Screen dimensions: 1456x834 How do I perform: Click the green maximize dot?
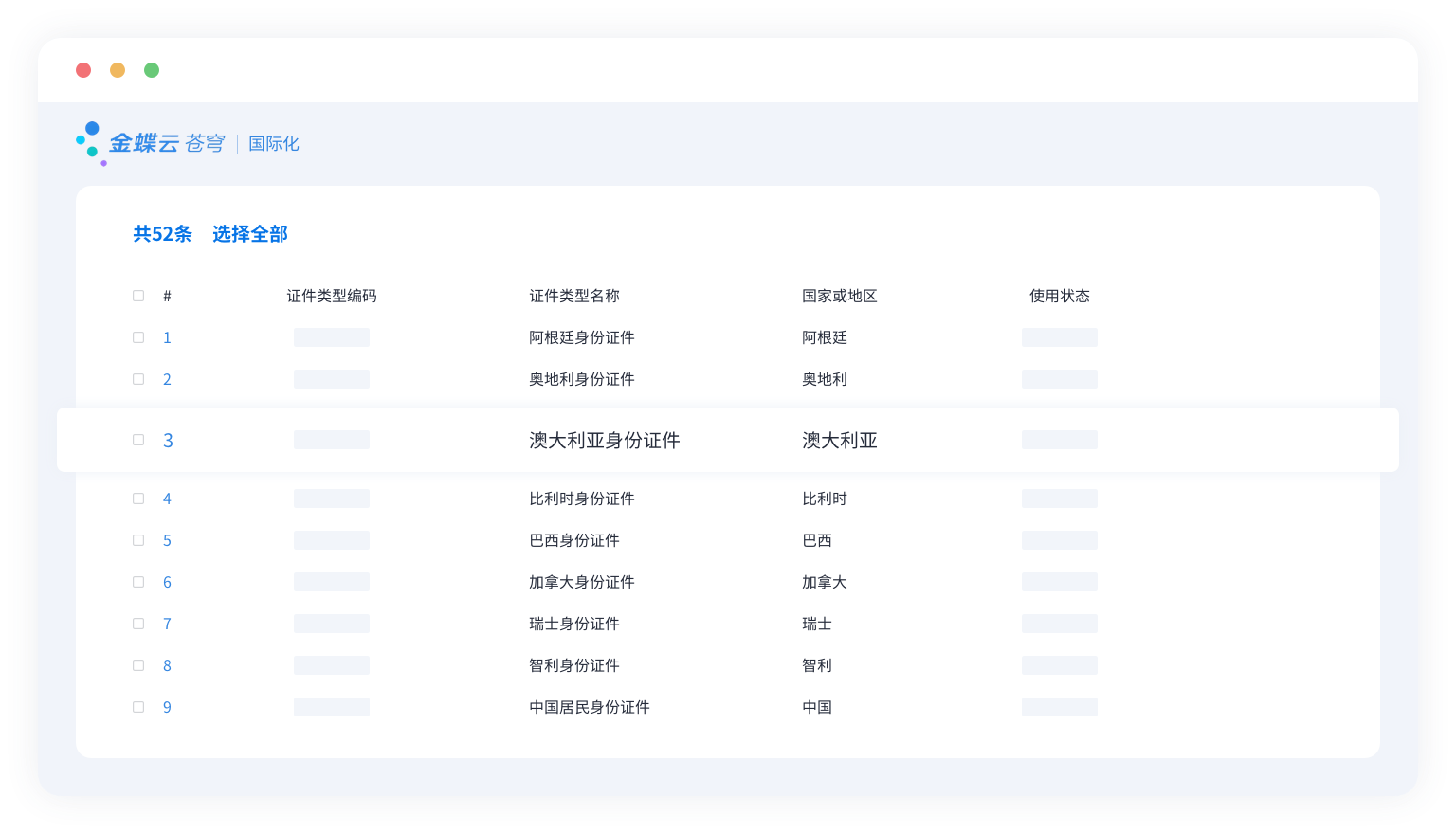(x=152, y=70)
